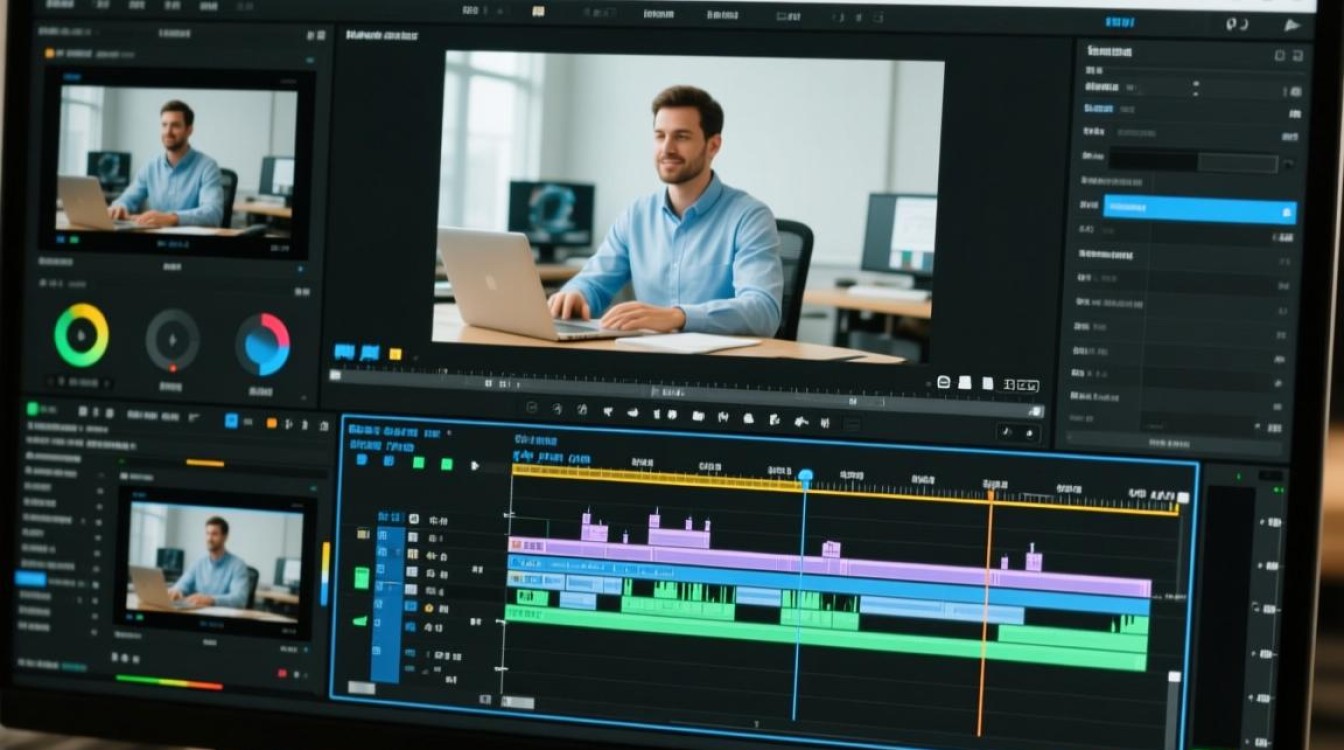Click the orange square button in lower-left panel toolbar
The image size is (1344, 750).
click(x=271, y=423)
